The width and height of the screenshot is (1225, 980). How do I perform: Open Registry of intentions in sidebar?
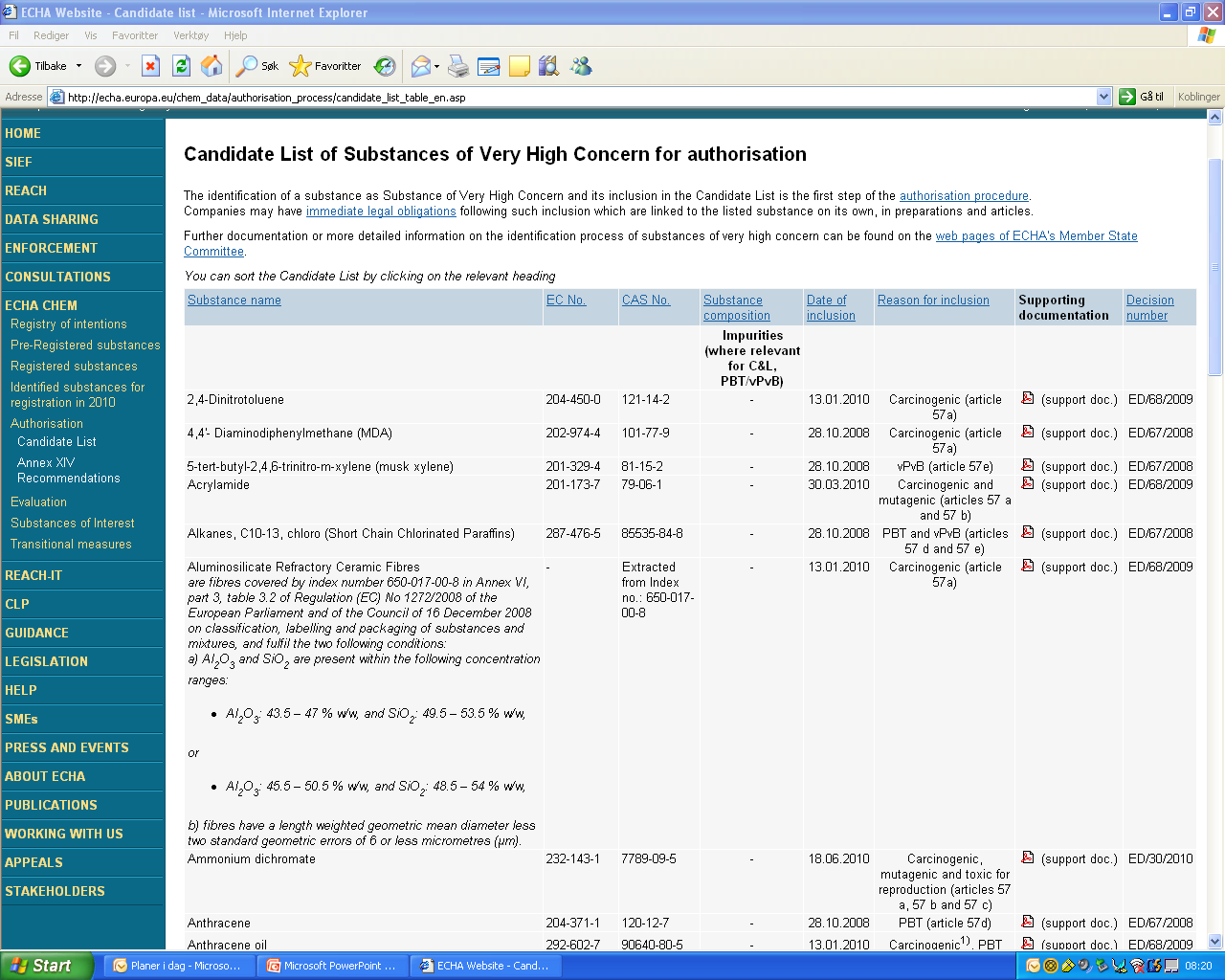tap(69, 324)
